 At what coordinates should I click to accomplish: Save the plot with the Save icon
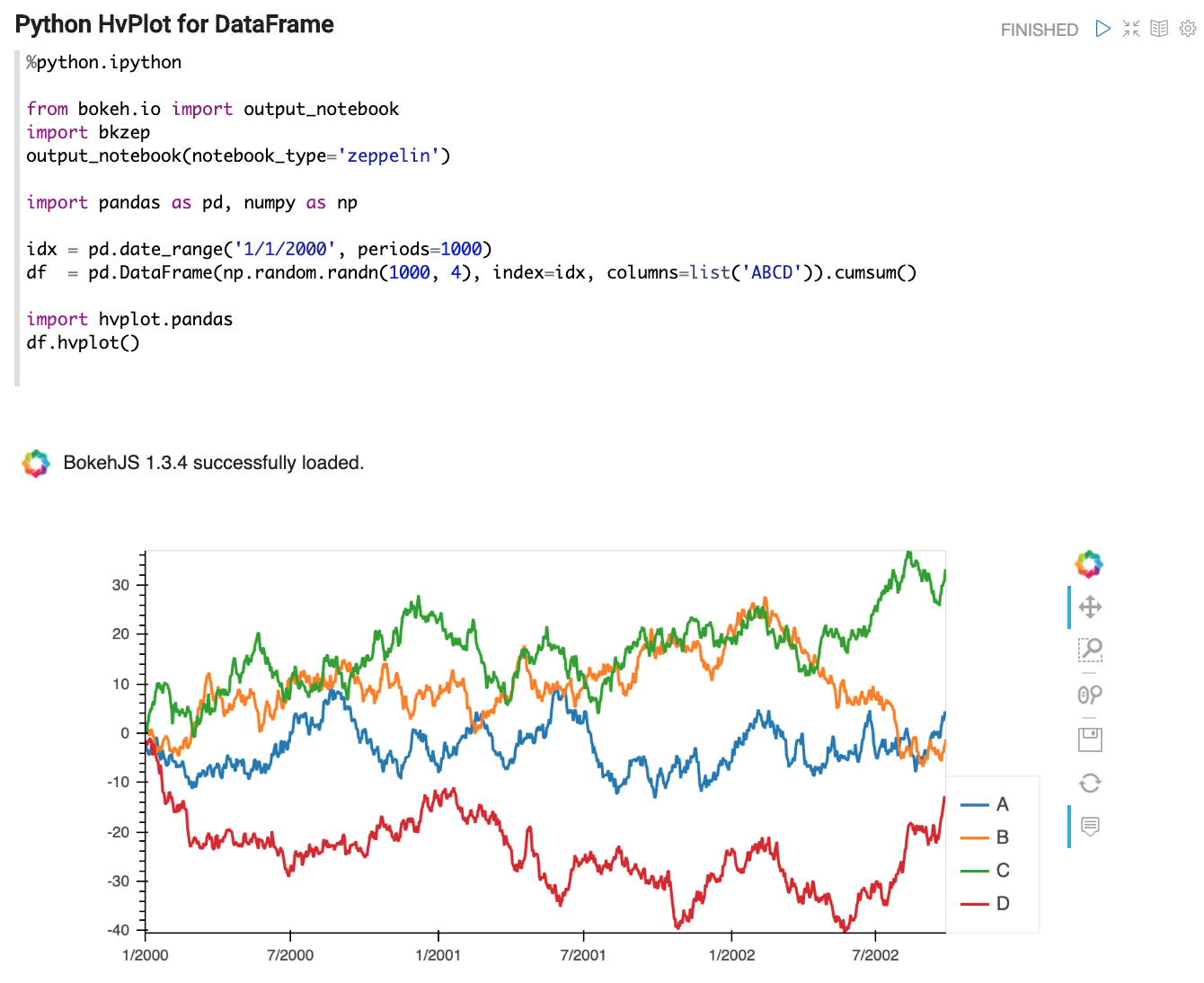(1090, 739)
